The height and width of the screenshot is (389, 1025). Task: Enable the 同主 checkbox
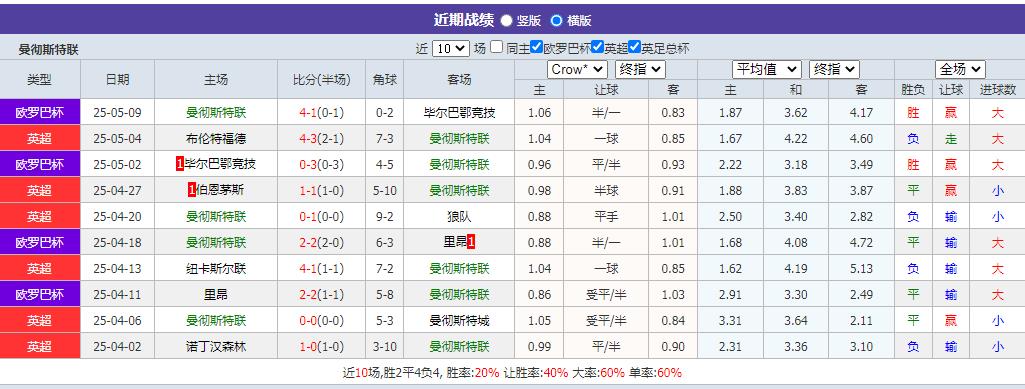pyautogui.click(x=497, y=47)
